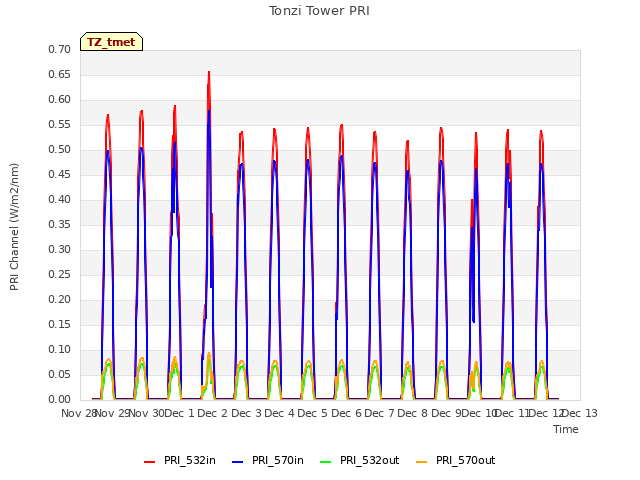Select the PRI_570in legend label
Image resolution: width=640 pixels, height=480 pixels.
[278, 460]
